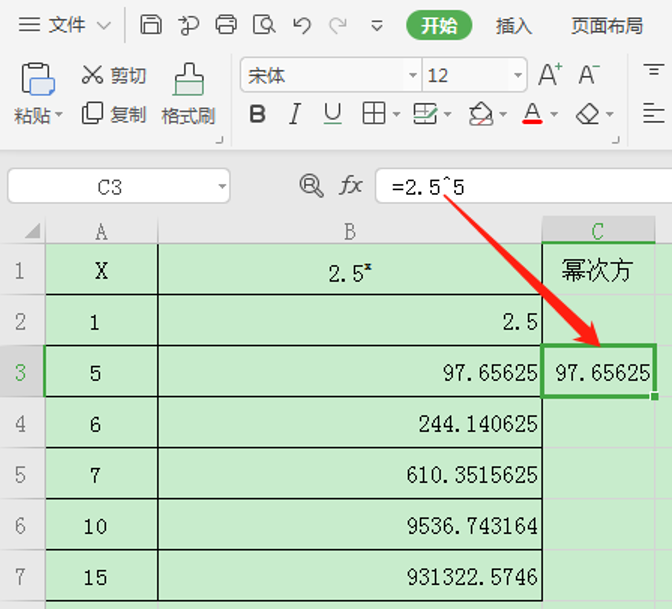Click the draw border table icon
This screenshot has height=609, width=672.
425,114
